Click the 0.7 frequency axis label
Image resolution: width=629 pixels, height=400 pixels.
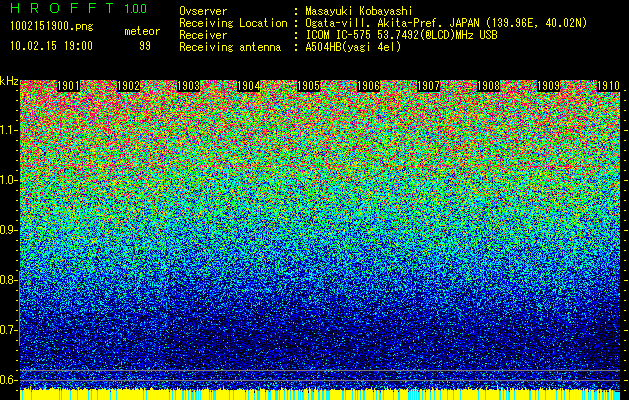pos(8,330)
